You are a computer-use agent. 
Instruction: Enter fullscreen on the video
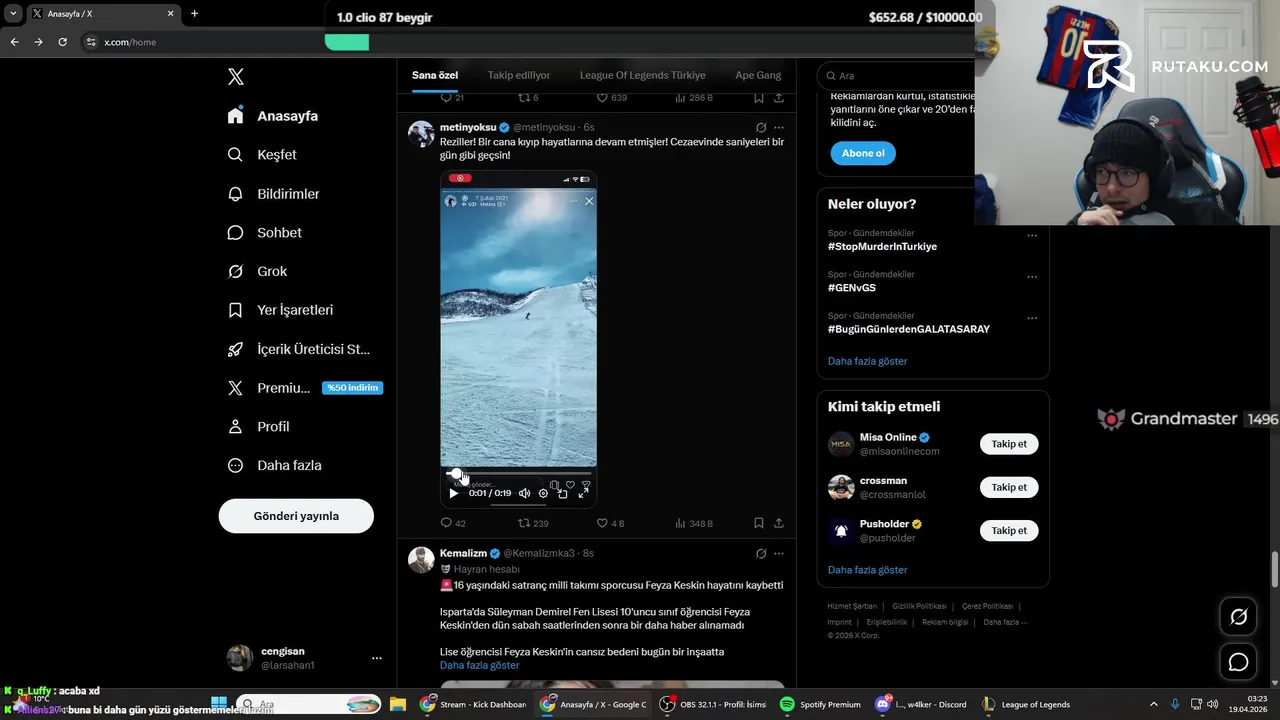pos(584,493)
